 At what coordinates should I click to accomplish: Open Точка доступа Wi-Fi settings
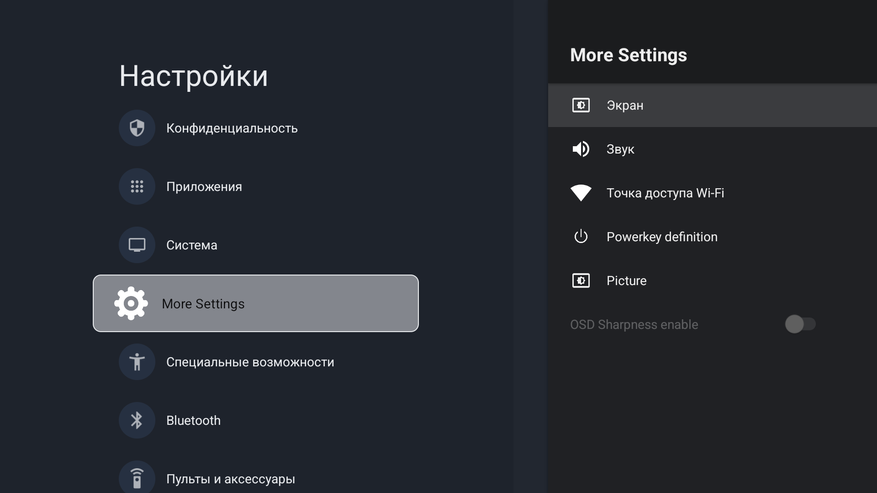665,193
